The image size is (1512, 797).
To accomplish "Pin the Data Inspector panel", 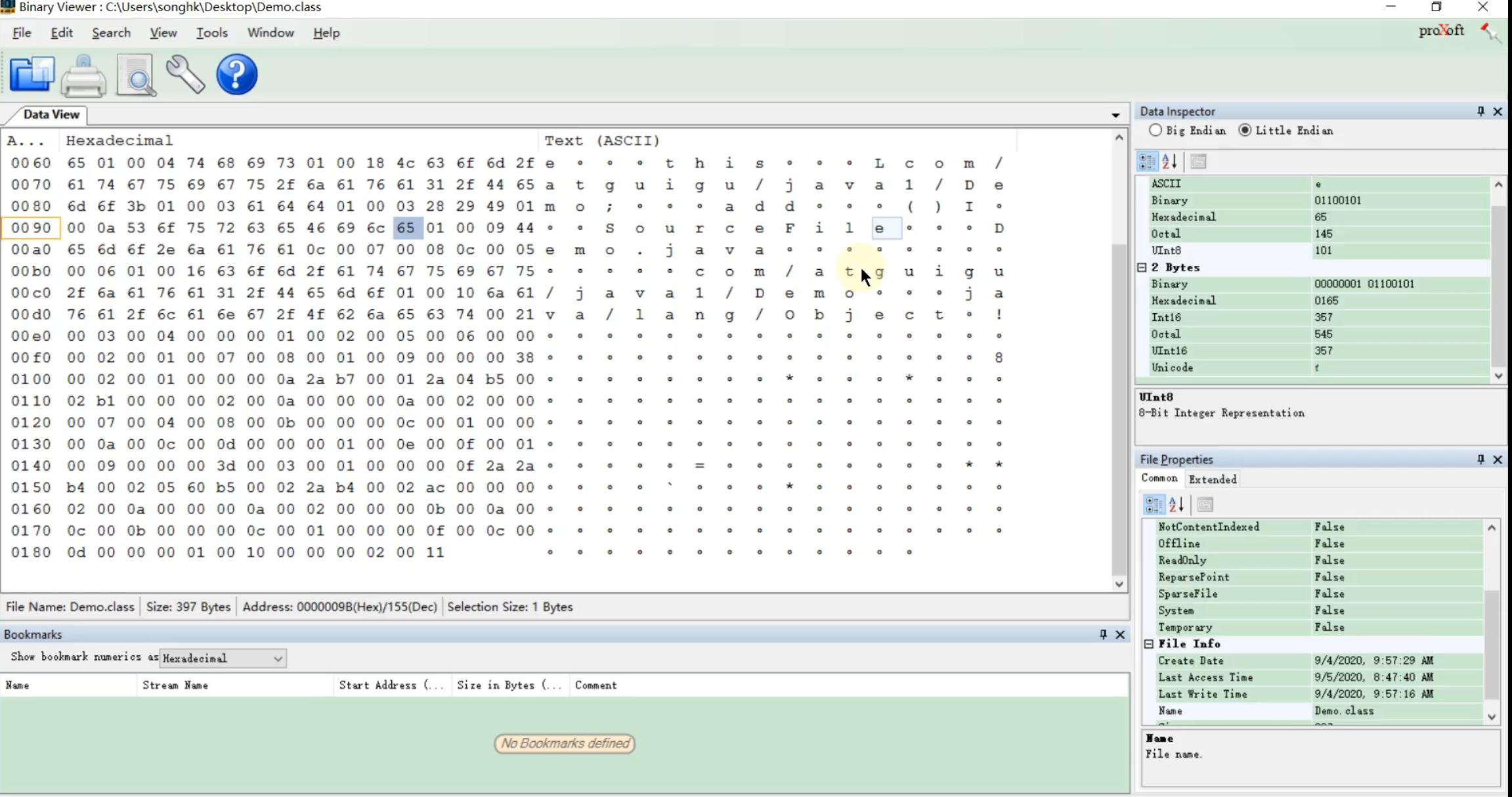I will pos(1480,111).
